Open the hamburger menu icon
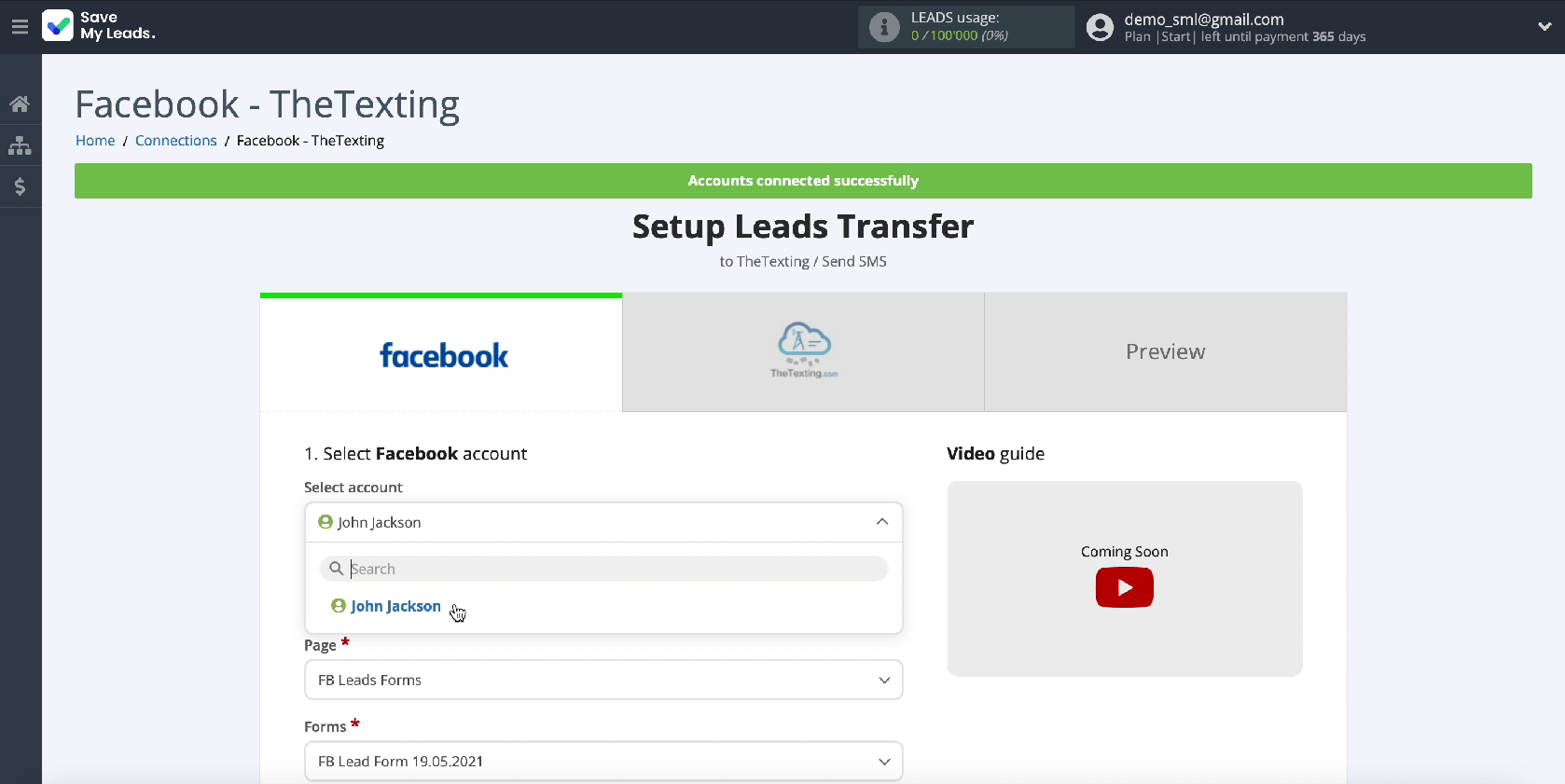Image resolution: width=1565 pixels, height=784 pixels. click(20, 26)
